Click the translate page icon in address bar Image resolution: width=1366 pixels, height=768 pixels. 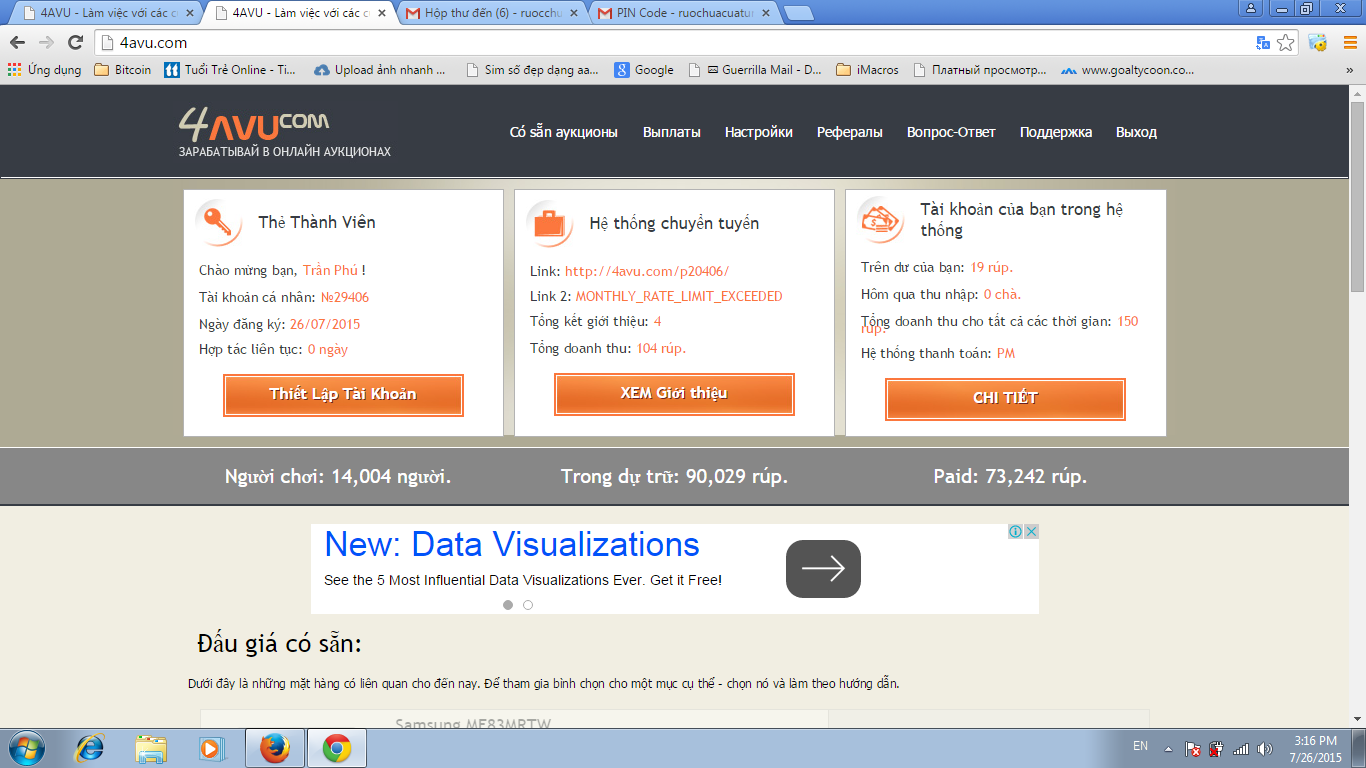click(1264, 43)
